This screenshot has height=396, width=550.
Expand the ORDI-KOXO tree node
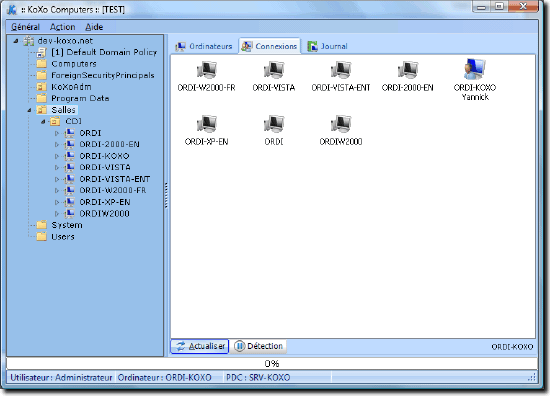(x=57, y=156)
